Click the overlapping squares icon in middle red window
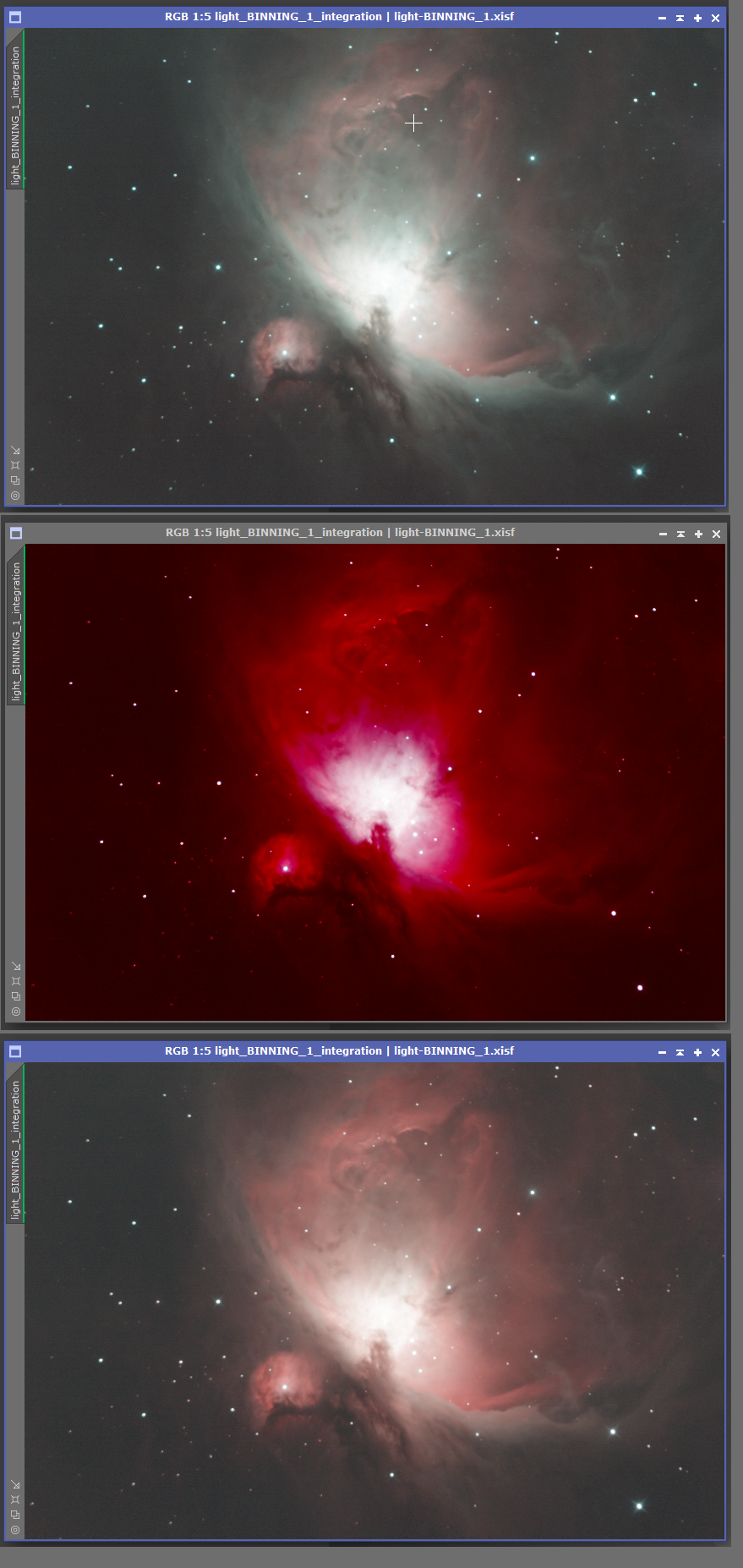The height and width of the screenshot is (1568, 743). (16, 996)
